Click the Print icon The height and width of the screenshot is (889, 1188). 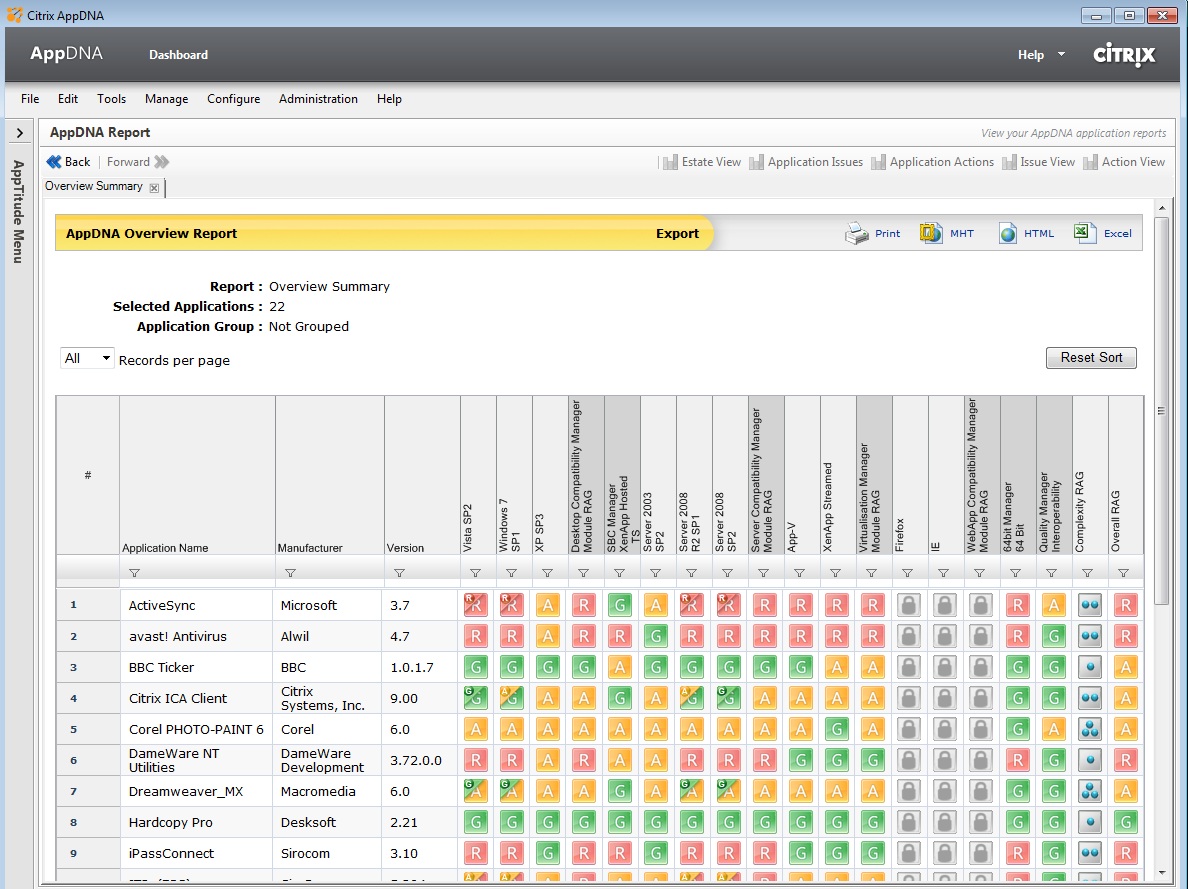(x=872, y=233)
